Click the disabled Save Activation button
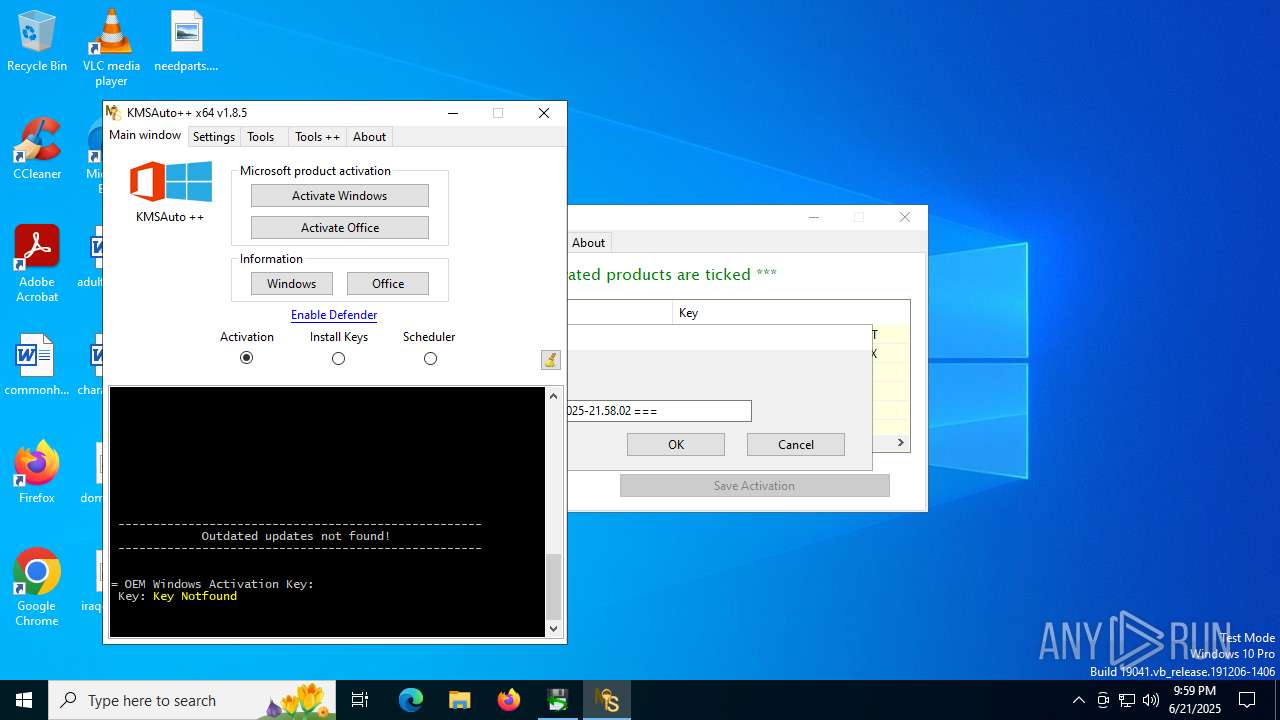1280x720 pixels. tap(754, 486)
